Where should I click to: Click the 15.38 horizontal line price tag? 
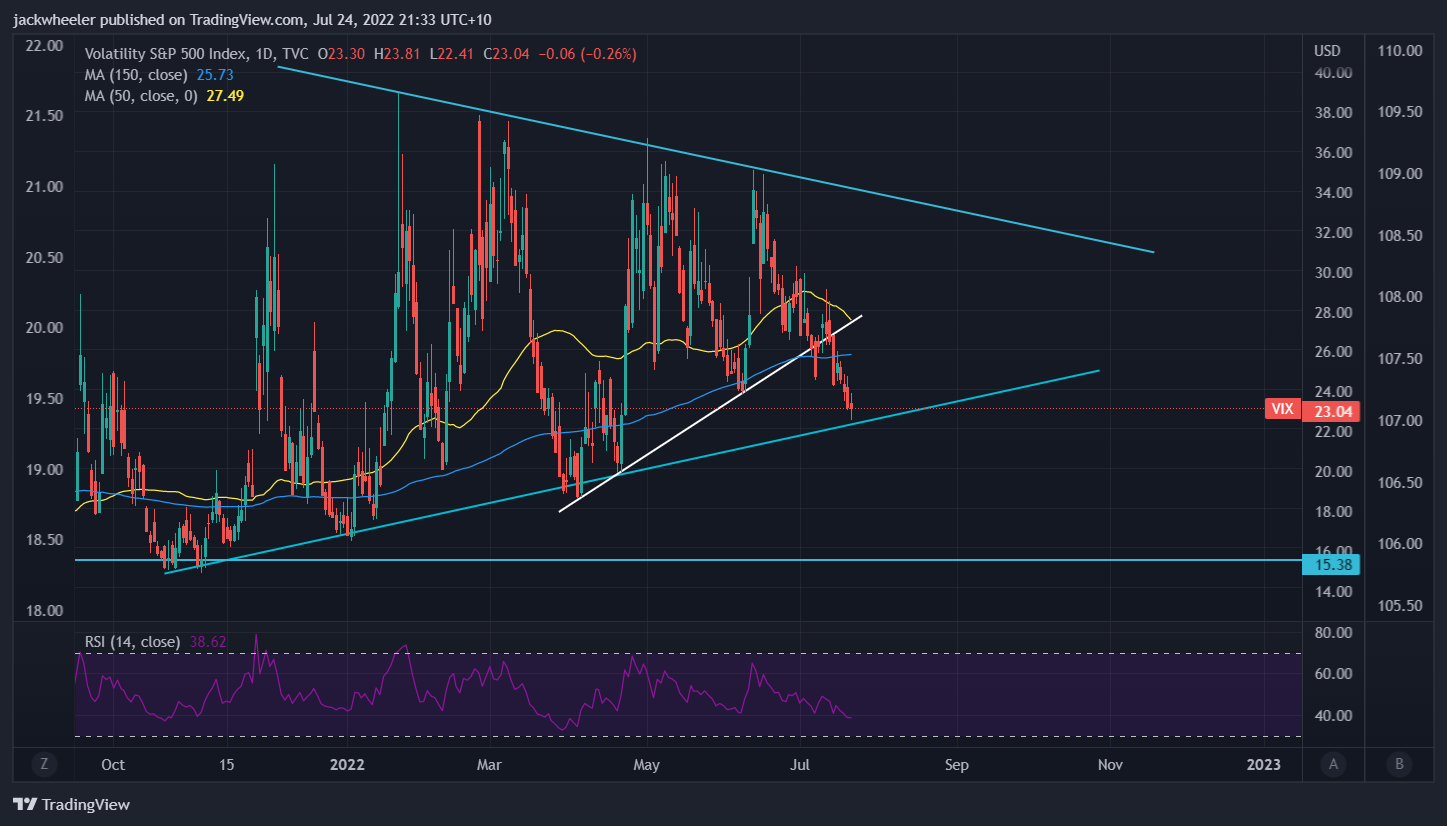tap(1331, 564)
